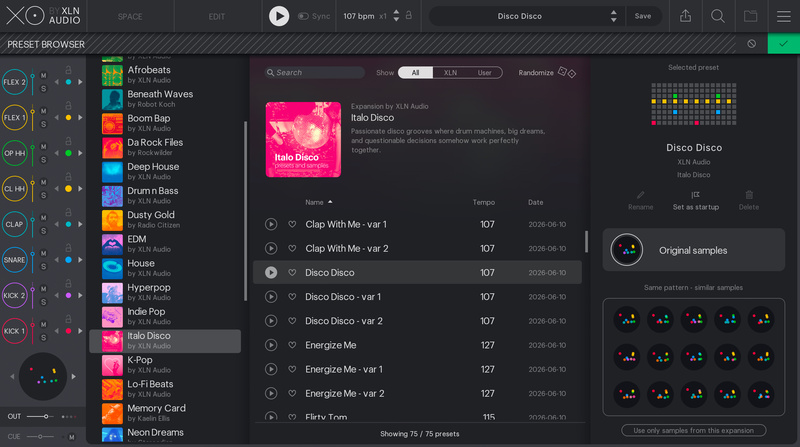This screenshot has height=447, width=800.
Task: Preview Clap With Me - var 1 preset
Action: 271,224
